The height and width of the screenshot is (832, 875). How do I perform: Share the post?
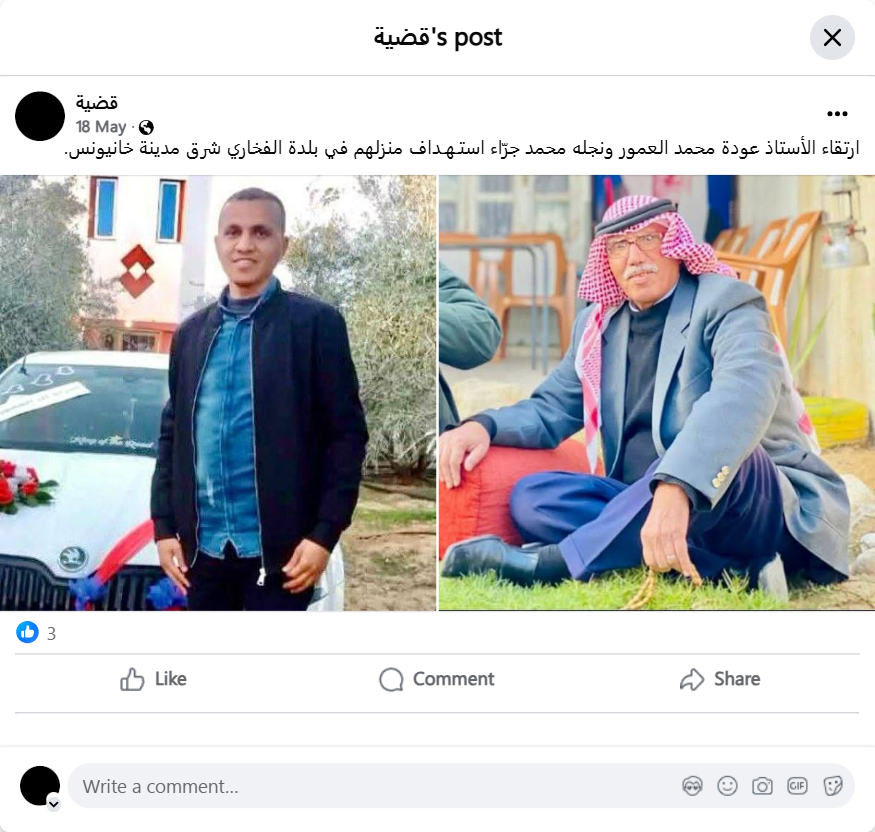(x=720, y=679)
